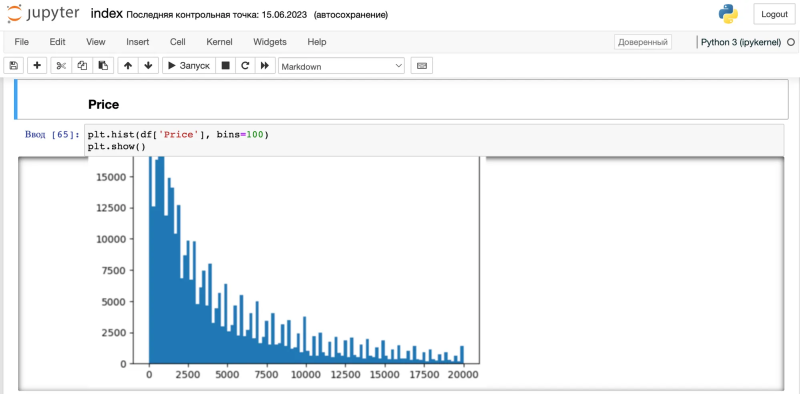Open the Cell menu
This screenshot has width=800, height=394.
coord(178,42)
